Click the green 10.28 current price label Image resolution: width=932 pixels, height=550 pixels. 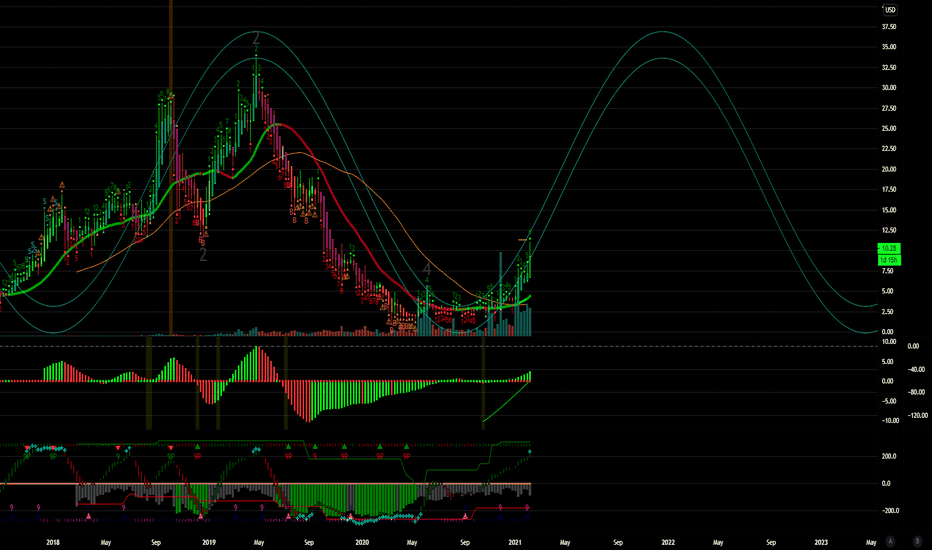coord(889,248)
